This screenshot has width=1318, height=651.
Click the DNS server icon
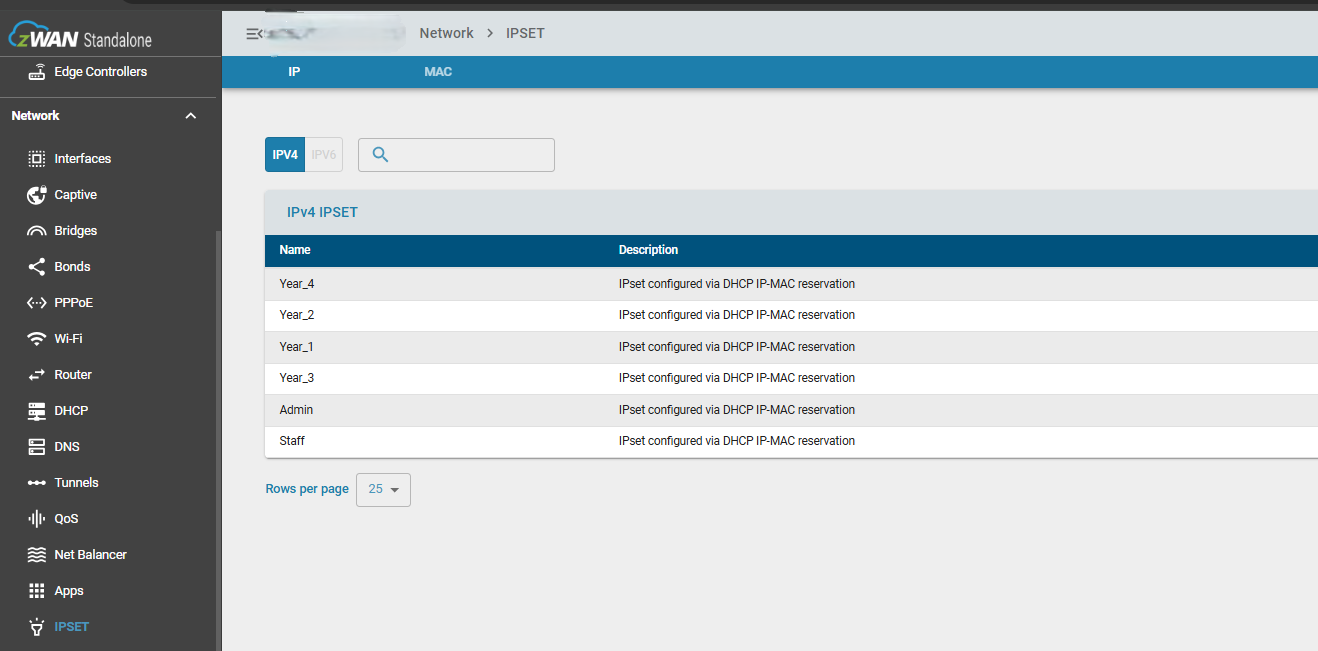(37, 447)
